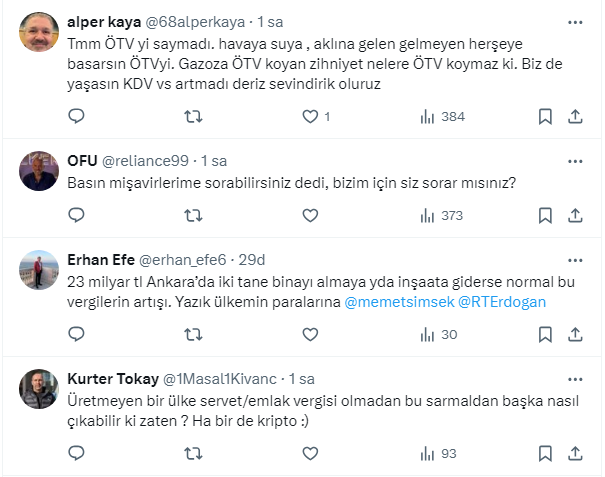Share alper kaya's tweet
This screenshot has width=605, height=477.
click(575, 117)
